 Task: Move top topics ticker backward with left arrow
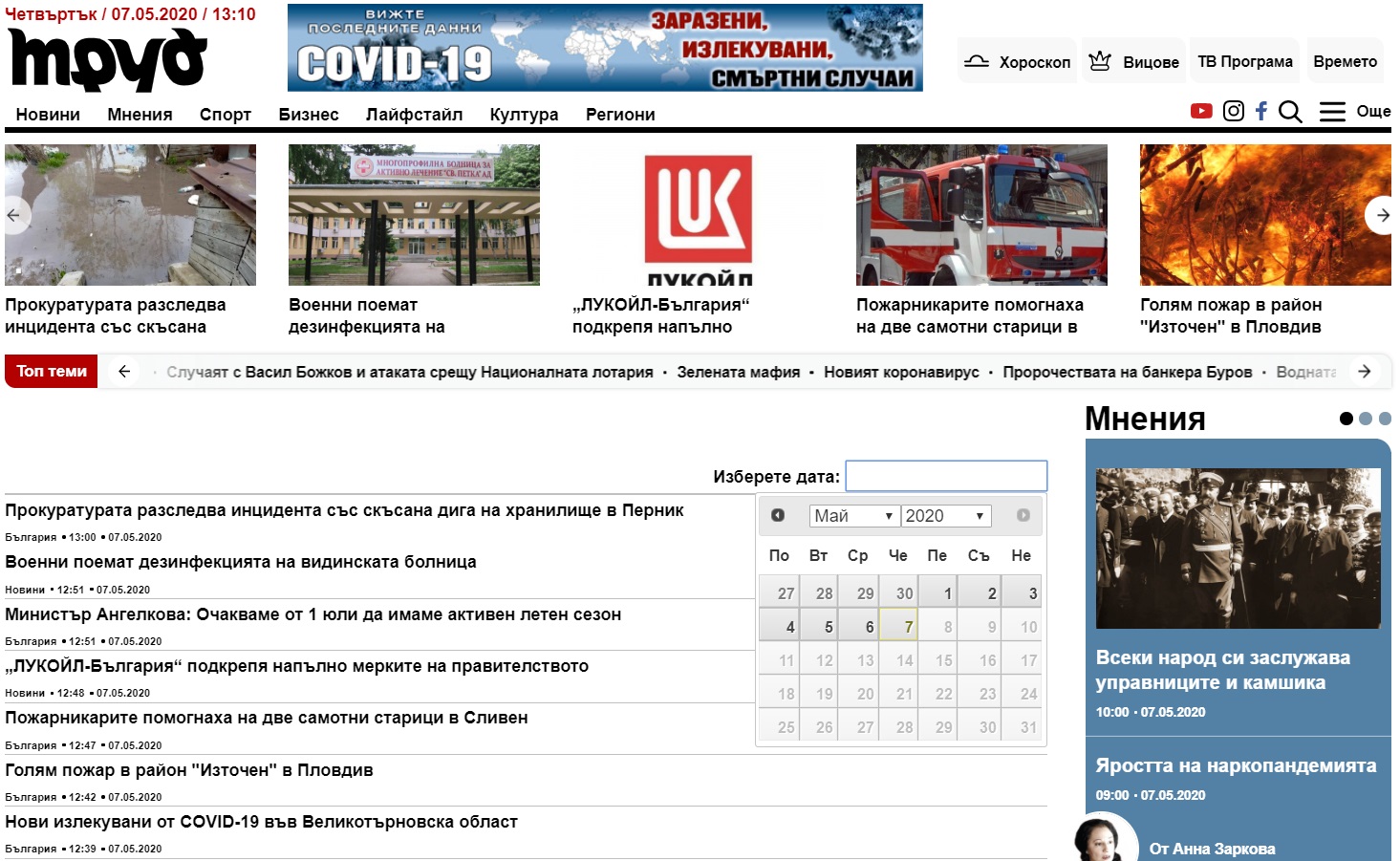pos(124,371)
